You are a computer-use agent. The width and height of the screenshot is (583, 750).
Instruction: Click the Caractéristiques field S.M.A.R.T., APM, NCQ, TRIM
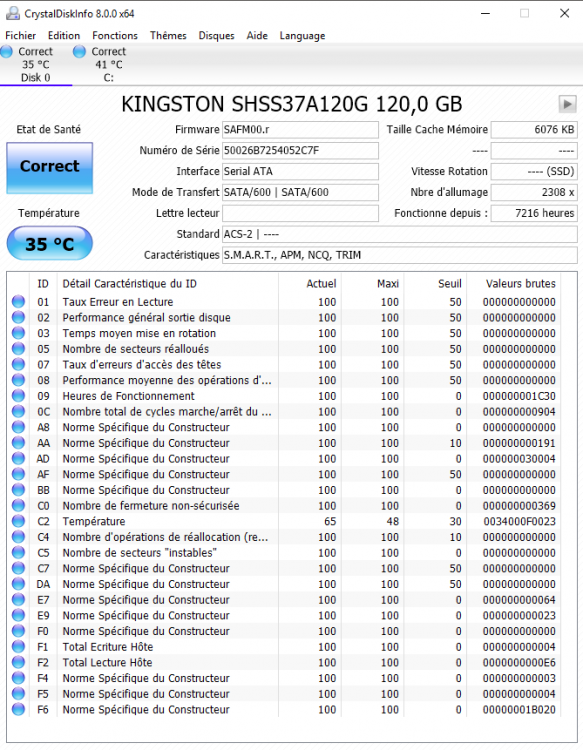pyautogui.click(x=400, y=255)
